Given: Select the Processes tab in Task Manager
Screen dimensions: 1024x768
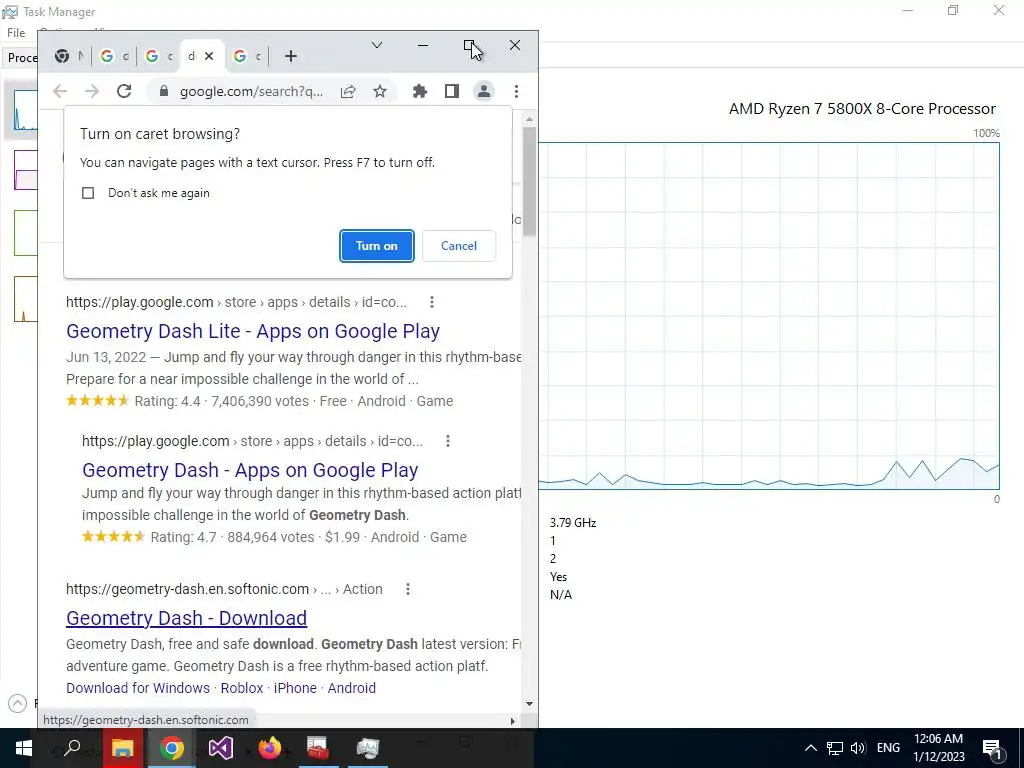Looking at the screenshot, I should coord(22,57).
